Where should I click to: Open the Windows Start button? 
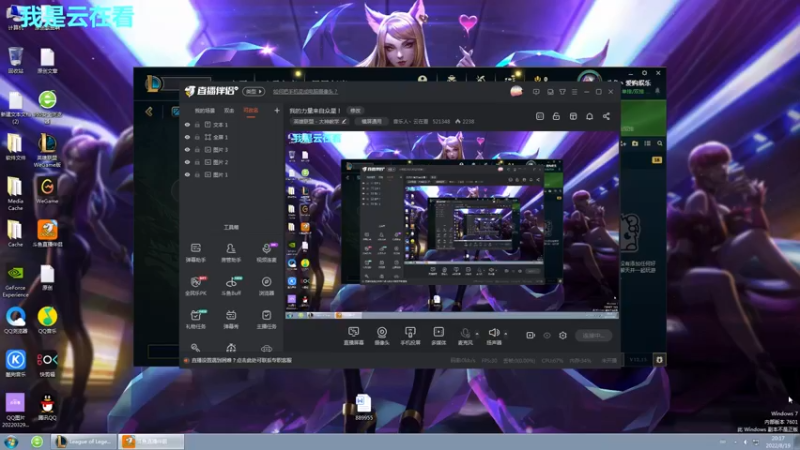click(x=11, y=441)
